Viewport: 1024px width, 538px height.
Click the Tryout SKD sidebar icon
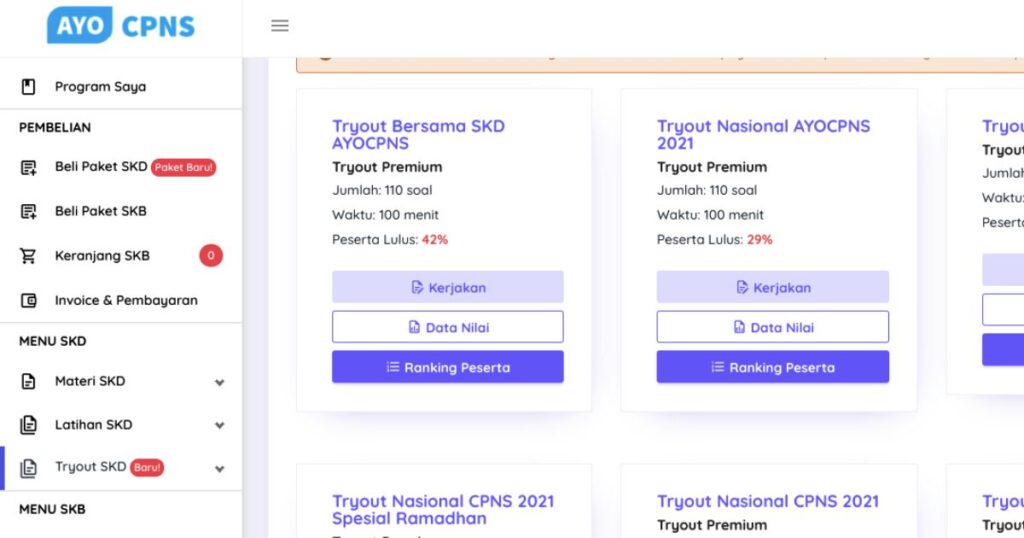tap(29, 468)
